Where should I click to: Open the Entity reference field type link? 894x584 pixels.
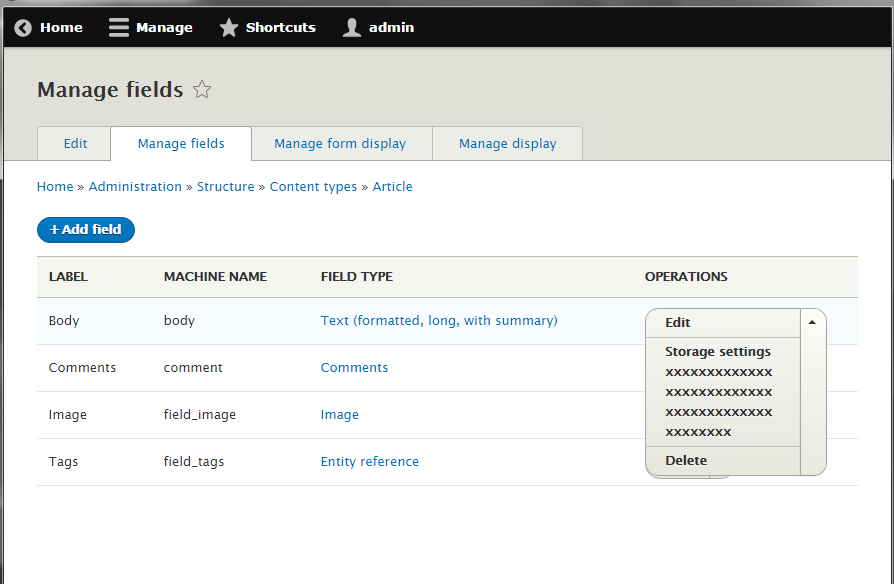pos(369,461)
